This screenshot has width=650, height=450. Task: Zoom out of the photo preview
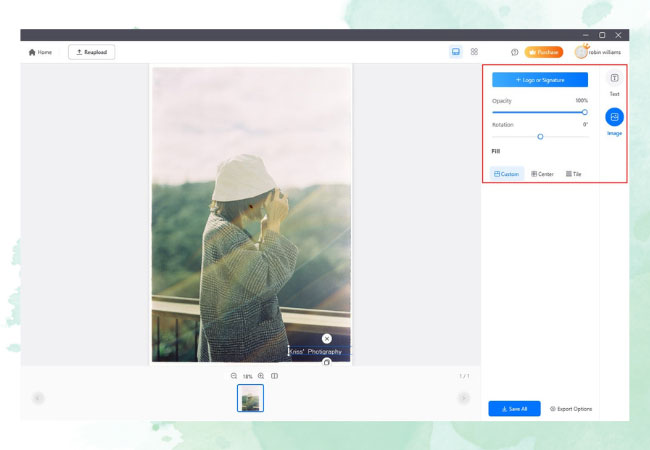[x=234, y=376]
